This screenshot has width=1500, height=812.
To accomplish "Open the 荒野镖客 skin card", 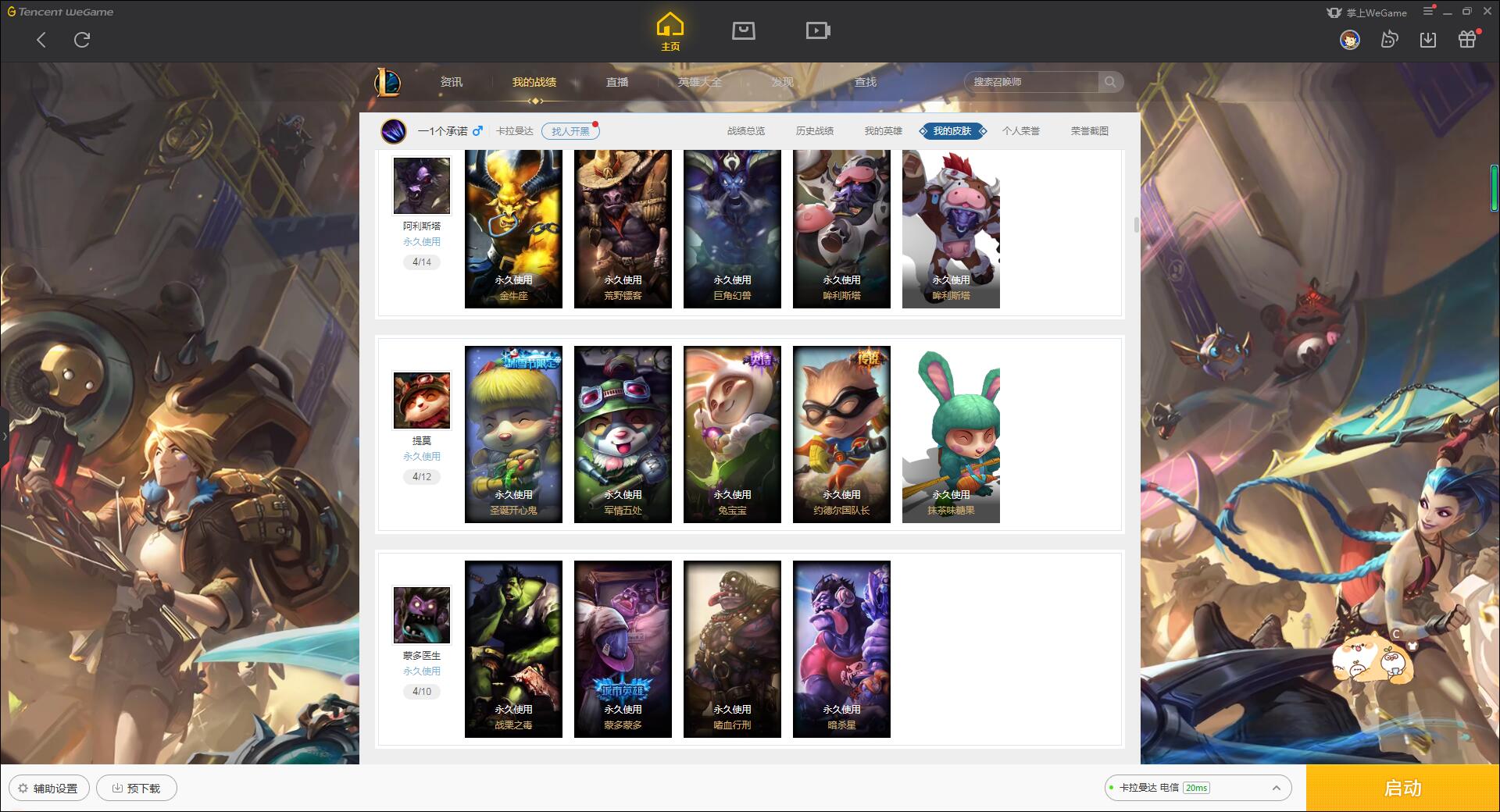I will pos(623,230).
